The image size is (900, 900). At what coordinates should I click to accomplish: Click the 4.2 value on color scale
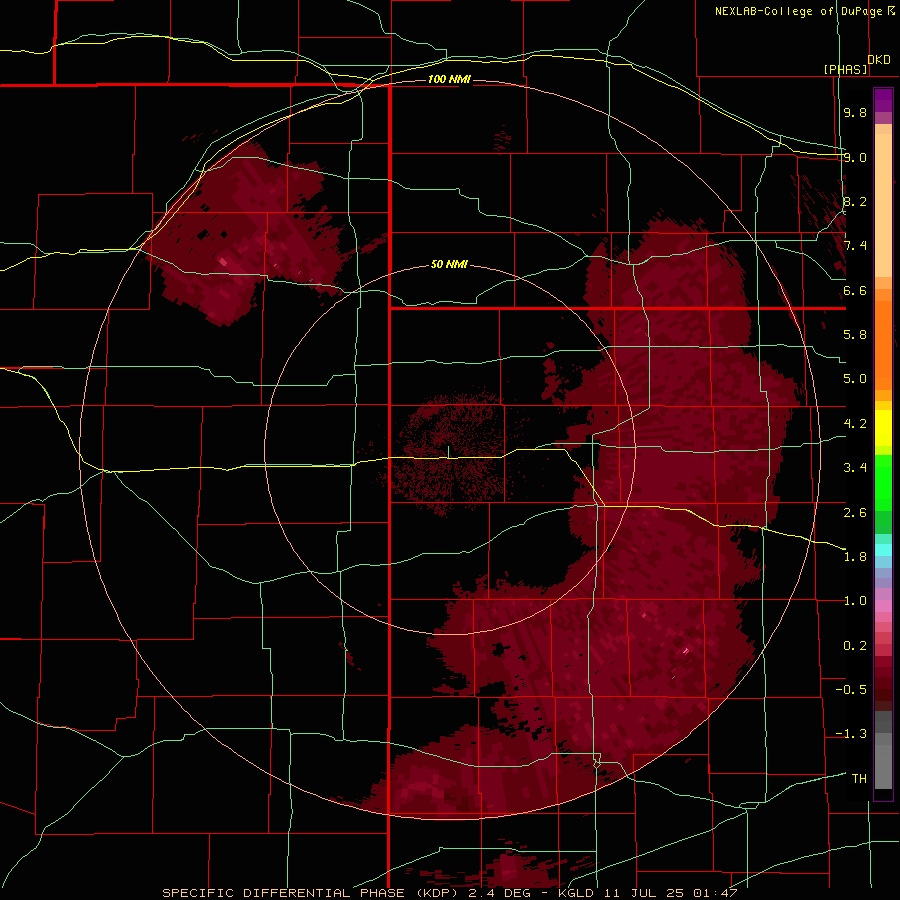point(855,424)
